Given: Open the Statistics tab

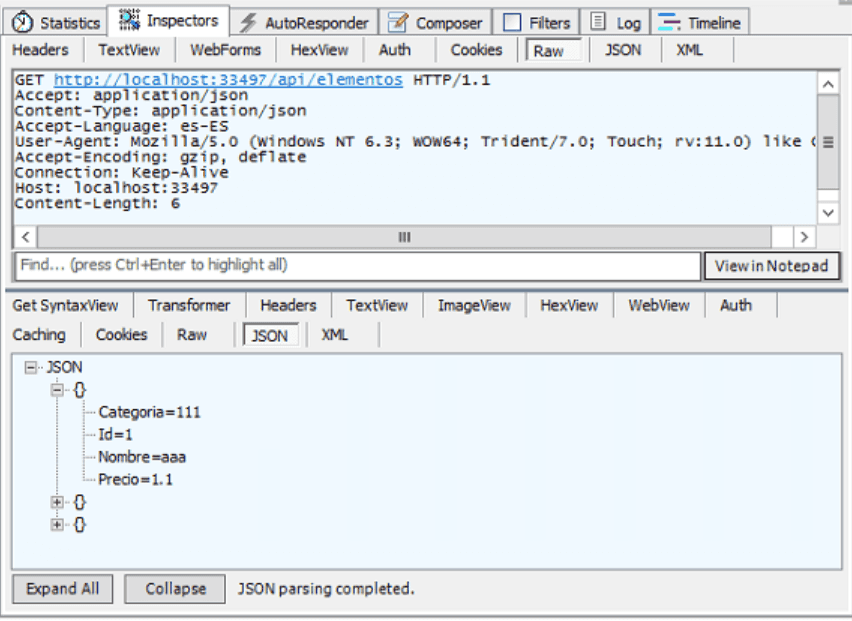Looking at the screenshot, I should point(57,23).
